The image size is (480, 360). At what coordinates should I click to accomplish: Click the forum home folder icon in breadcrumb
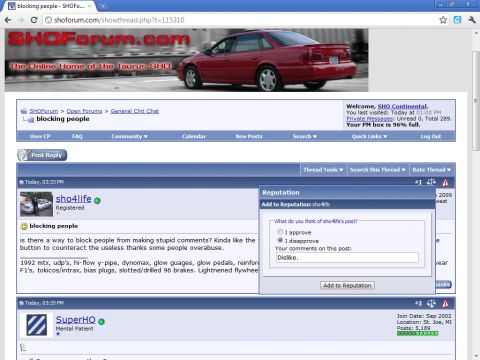tap(24, 111)
